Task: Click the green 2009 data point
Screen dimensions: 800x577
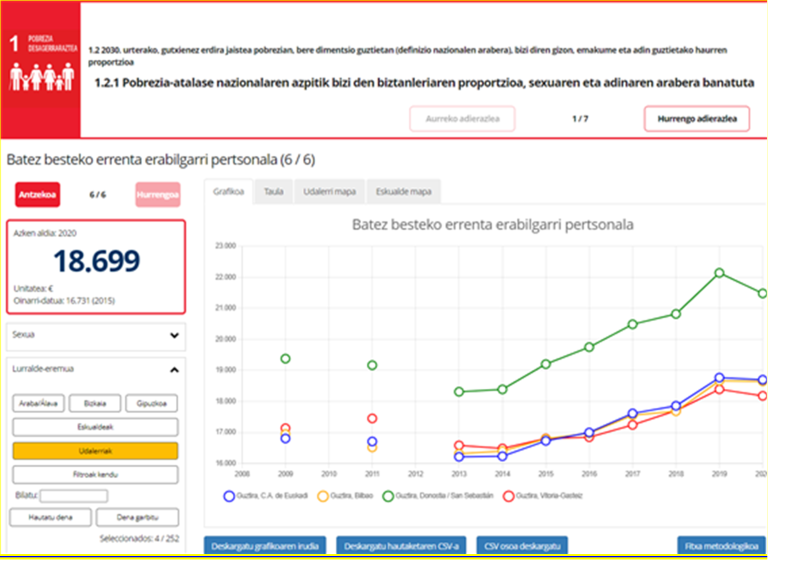Action: 286,359
